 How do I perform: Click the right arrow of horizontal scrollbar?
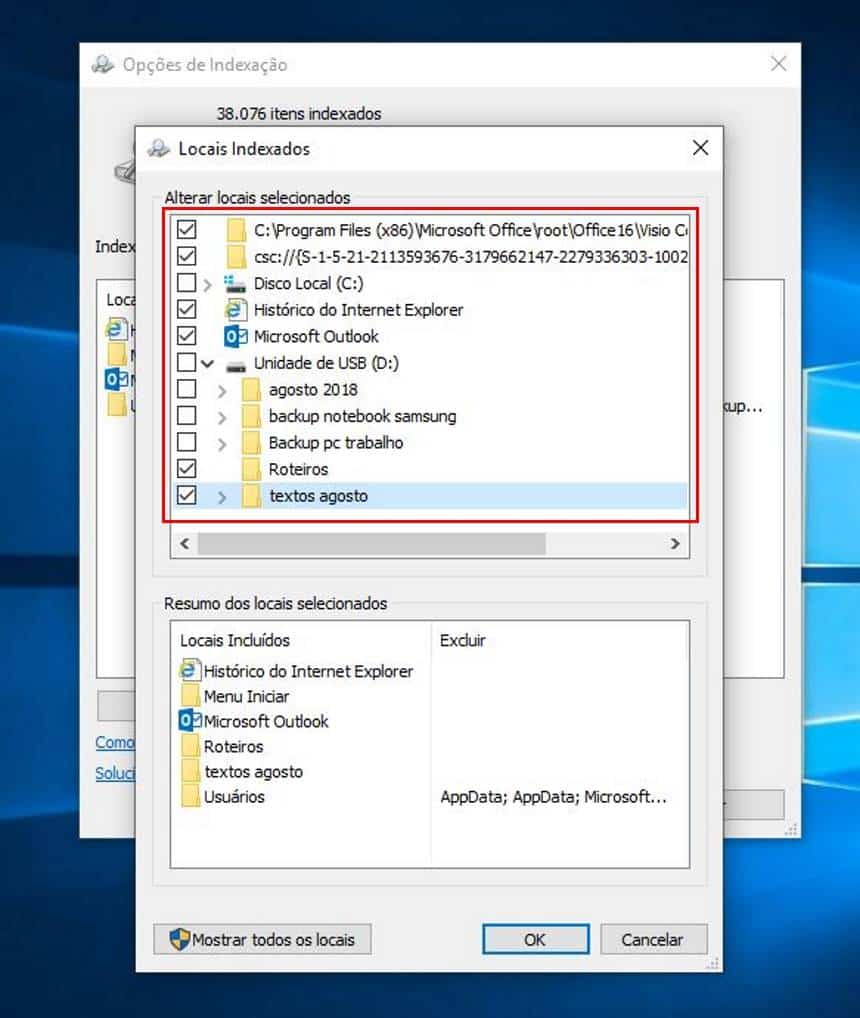tap(675, 544)
